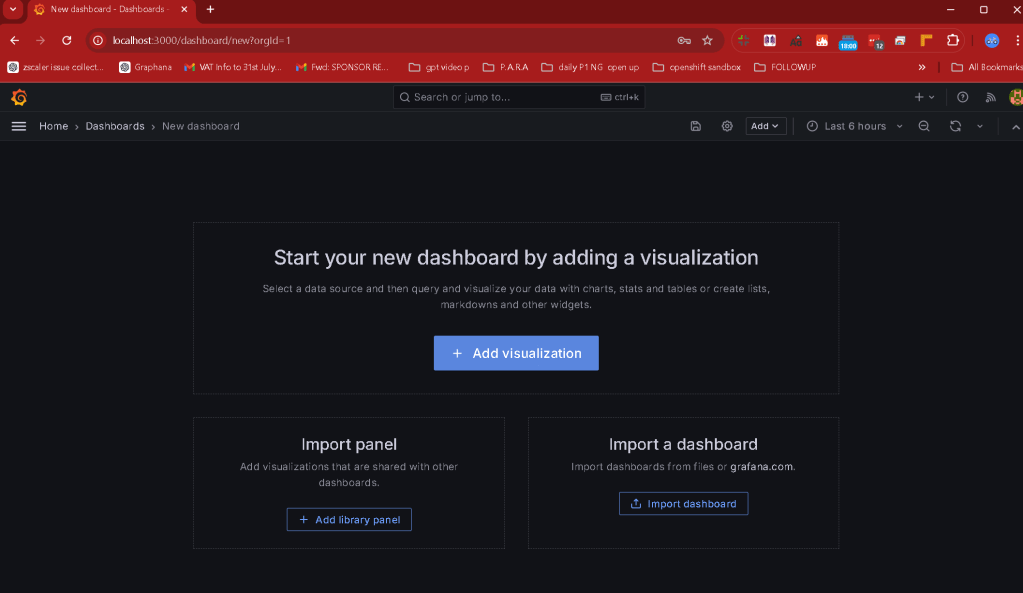This screenshot has width=1023, height=593.
Task: Go back with the browser back arrow
Action: click(x=14, y=40)
